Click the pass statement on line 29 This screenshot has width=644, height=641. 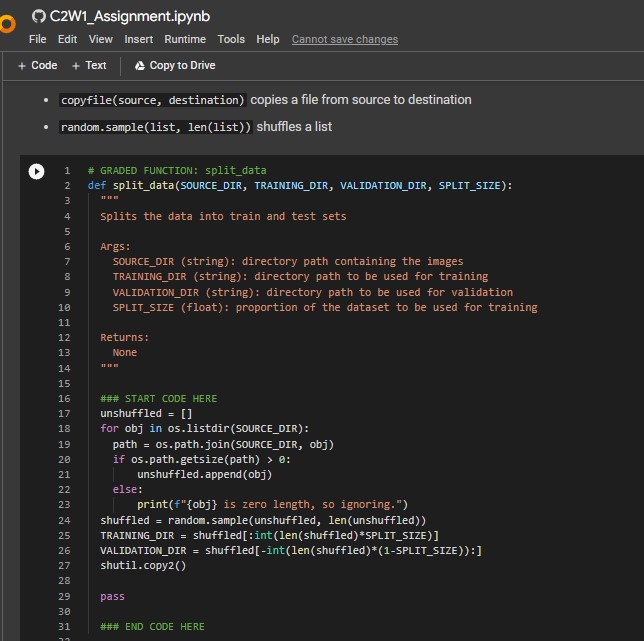112,597
